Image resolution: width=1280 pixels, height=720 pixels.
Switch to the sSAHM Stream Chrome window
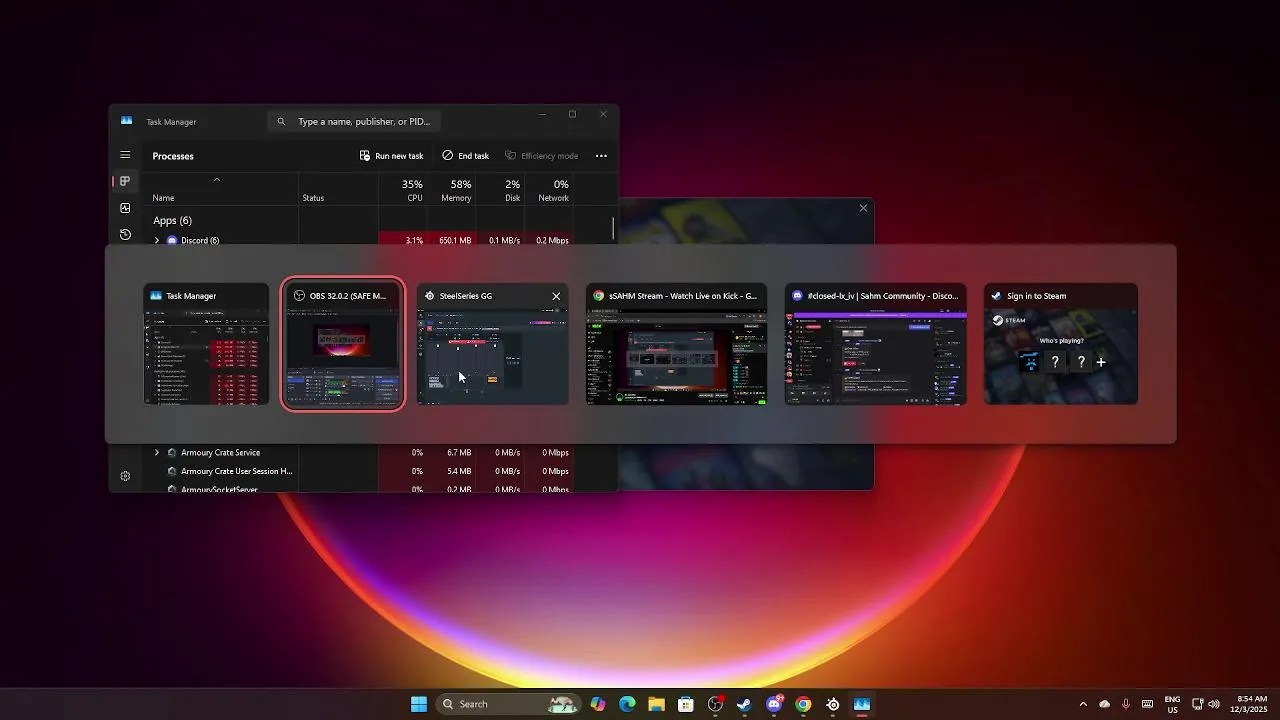676,344
